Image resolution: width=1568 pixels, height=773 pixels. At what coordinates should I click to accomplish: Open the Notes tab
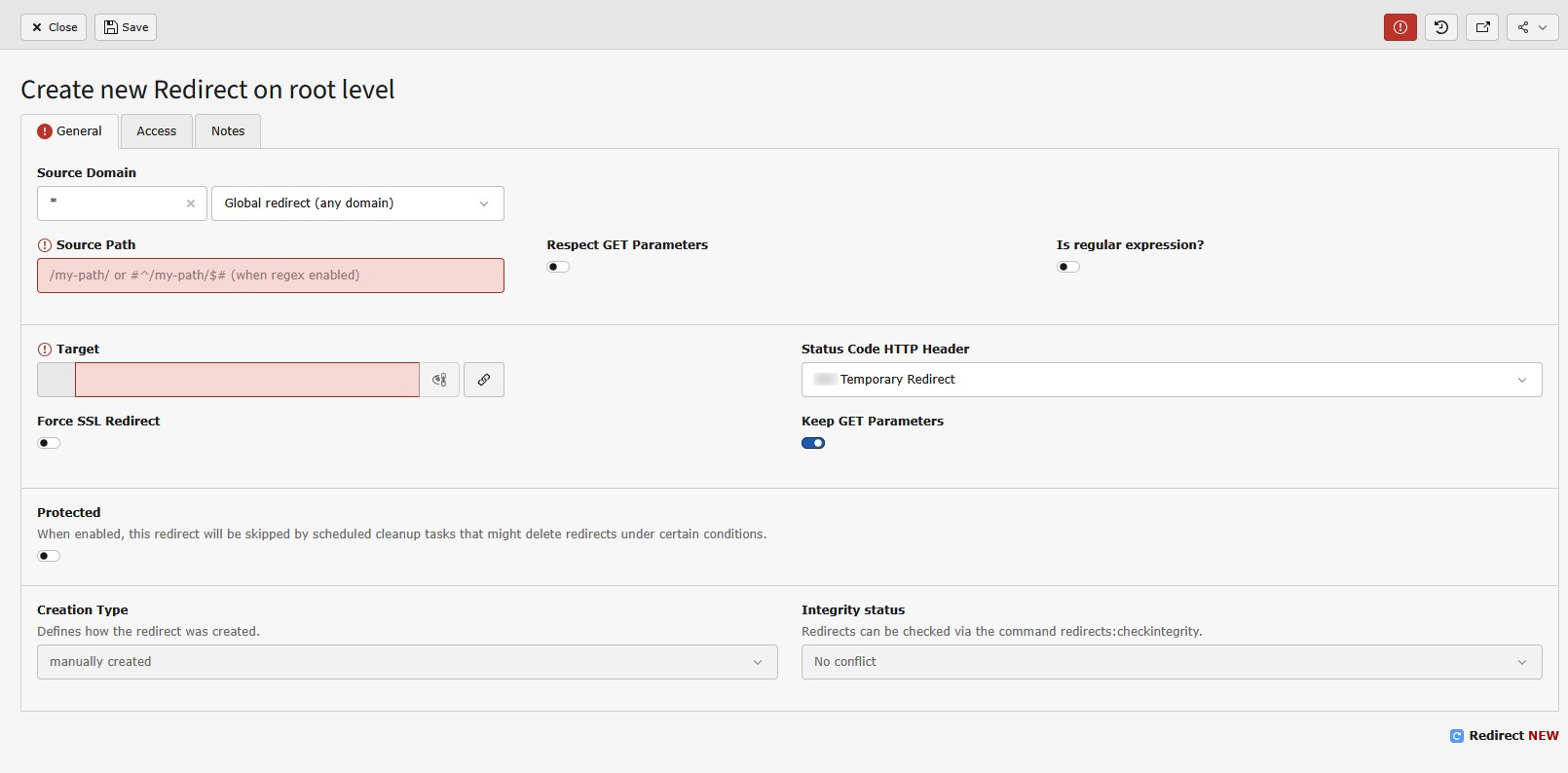coord(228,131)
